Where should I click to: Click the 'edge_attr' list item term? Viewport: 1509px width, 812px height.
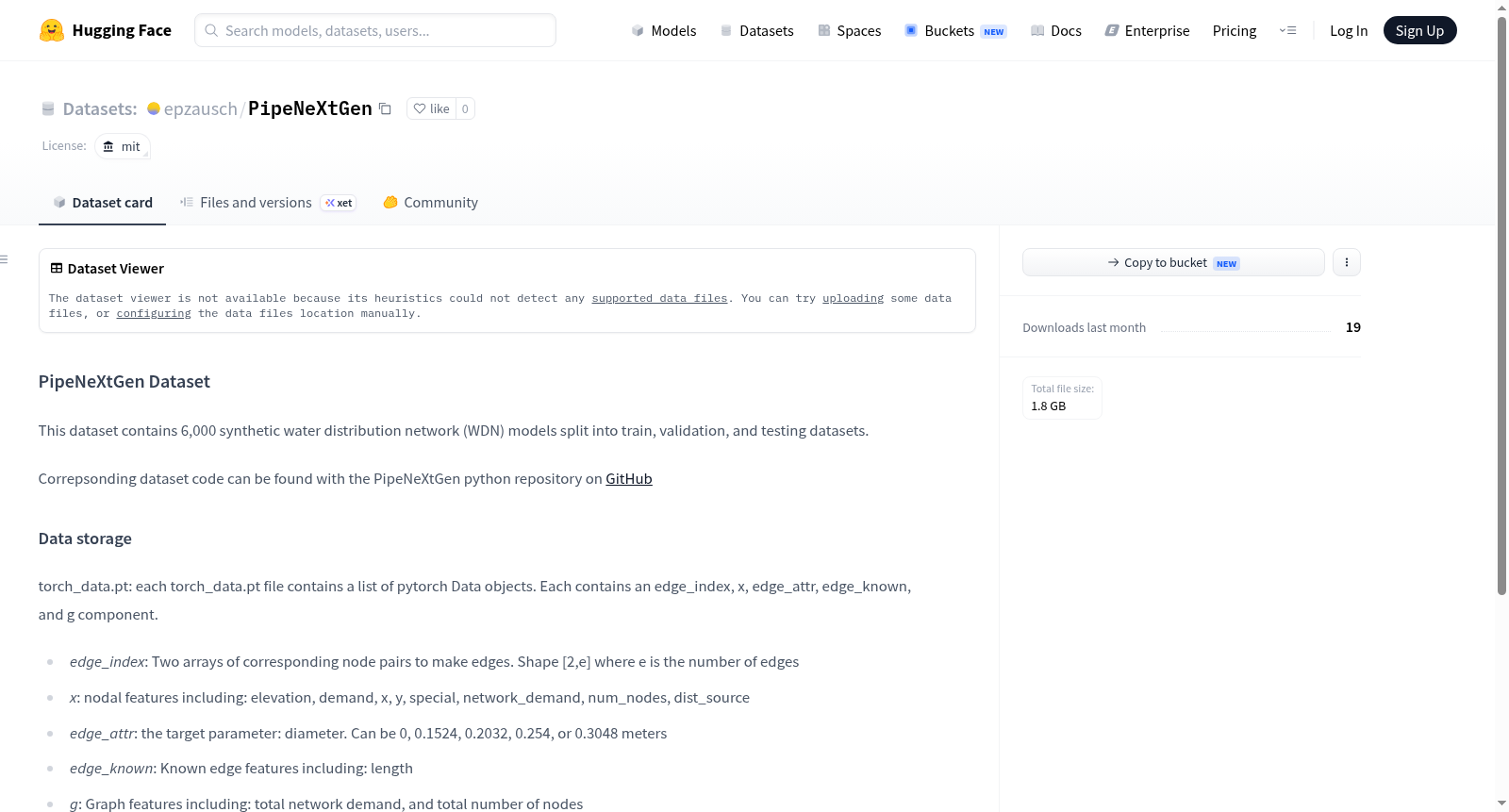pos(102,734)
